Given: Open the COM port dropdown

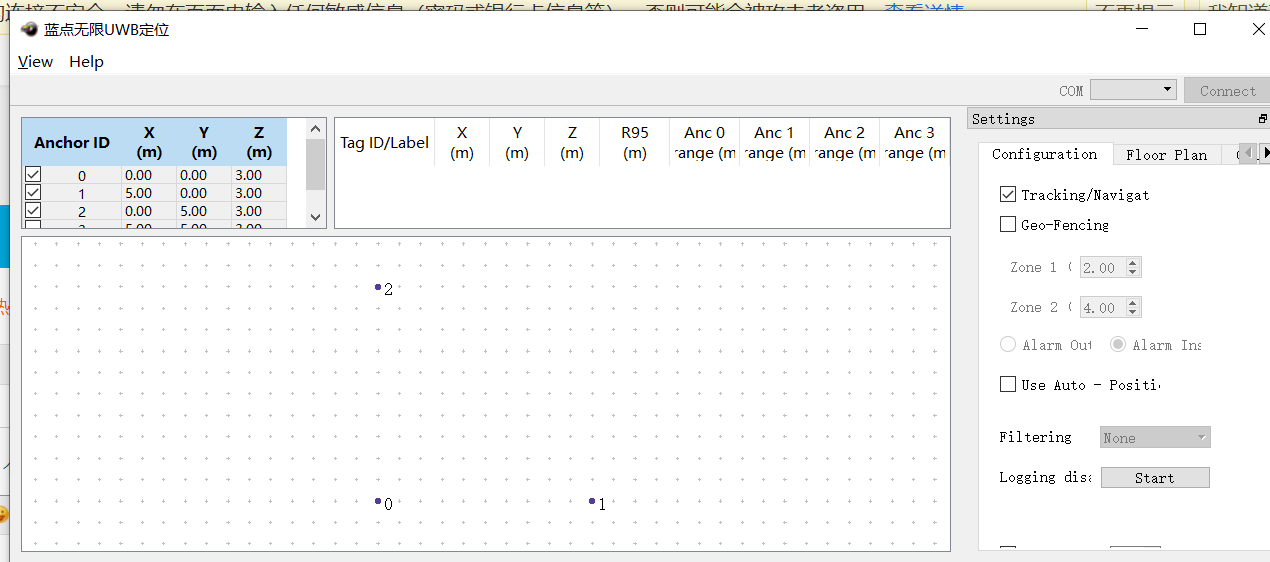Looking at the screenshot, I should coord(1133,90).
